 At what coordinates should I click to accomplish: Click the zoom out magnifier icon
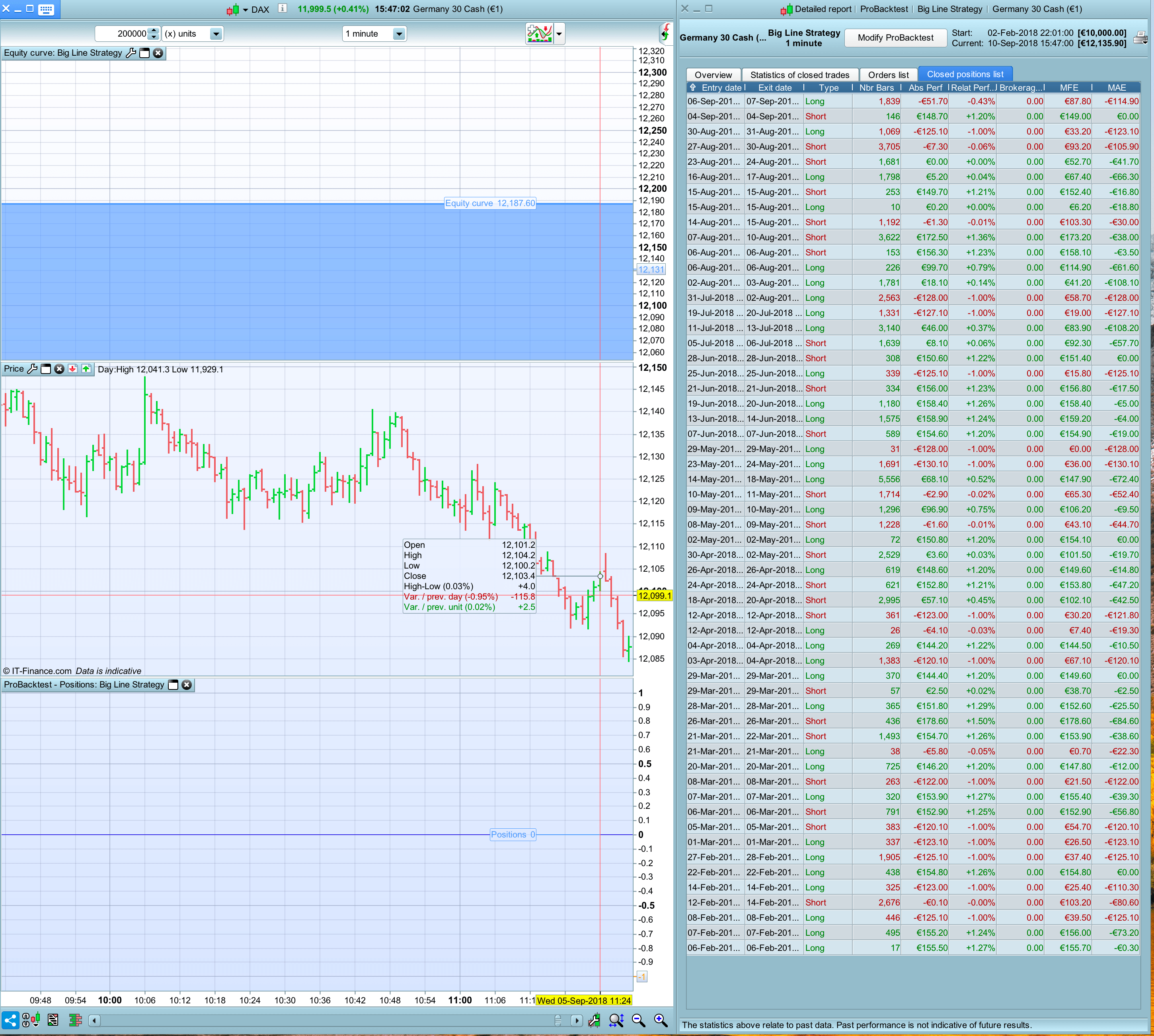click(638, 1020)
